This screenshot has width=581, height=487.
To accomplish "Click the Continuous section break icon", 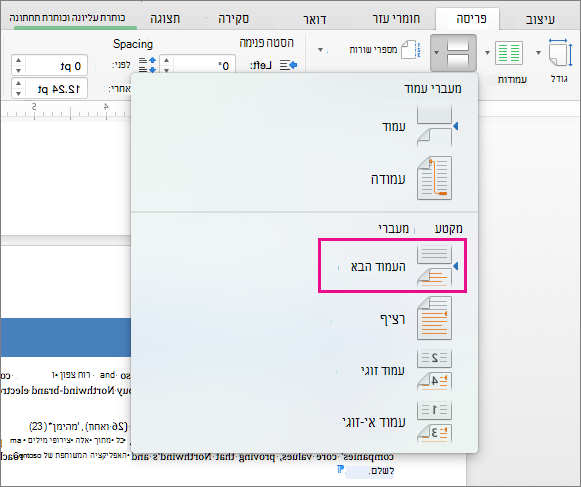I will coord(434,318).
